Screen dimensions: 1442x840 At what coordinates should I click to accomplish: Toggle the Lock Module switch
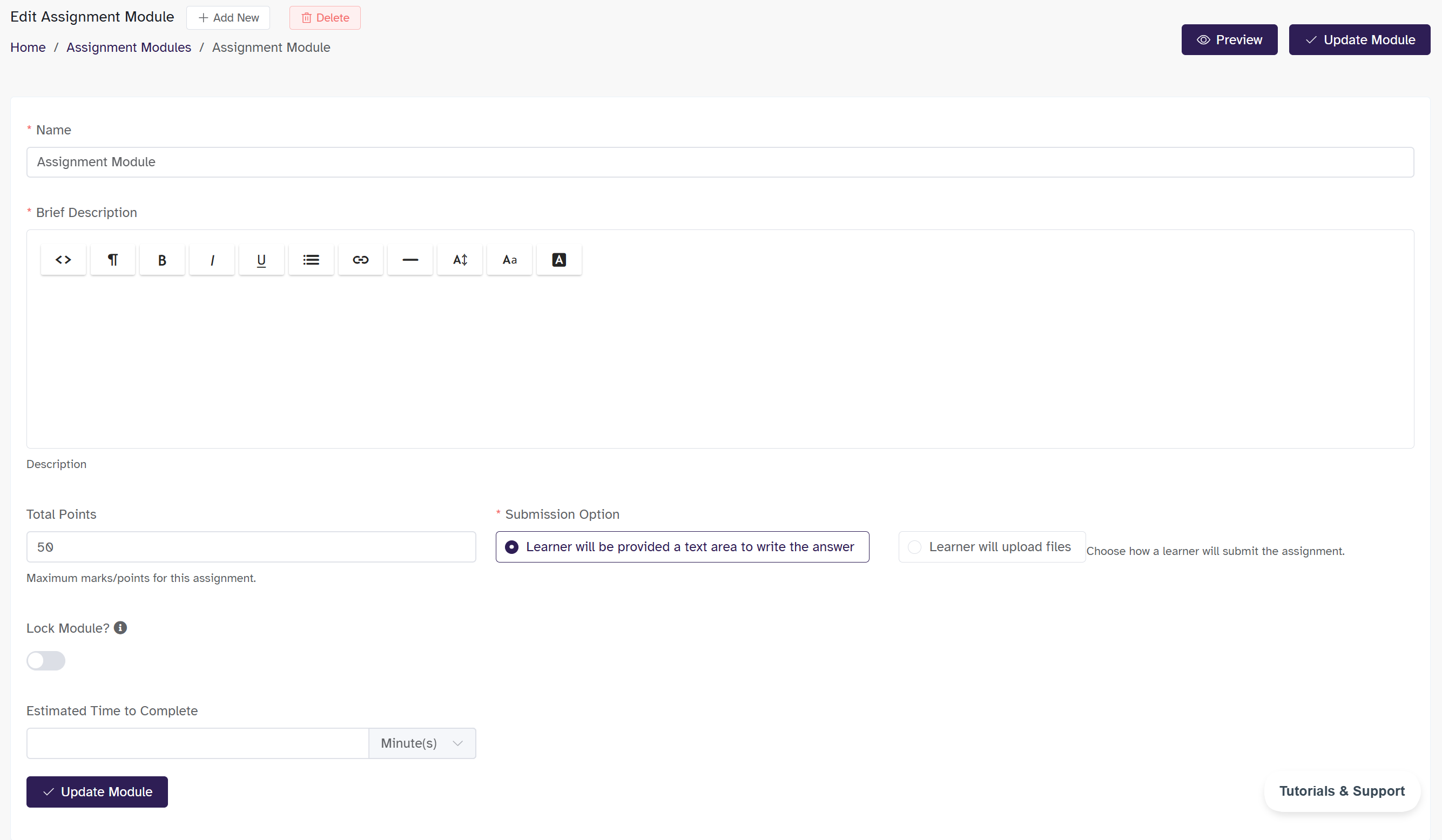pyautogui.click(x=46, y=661)
